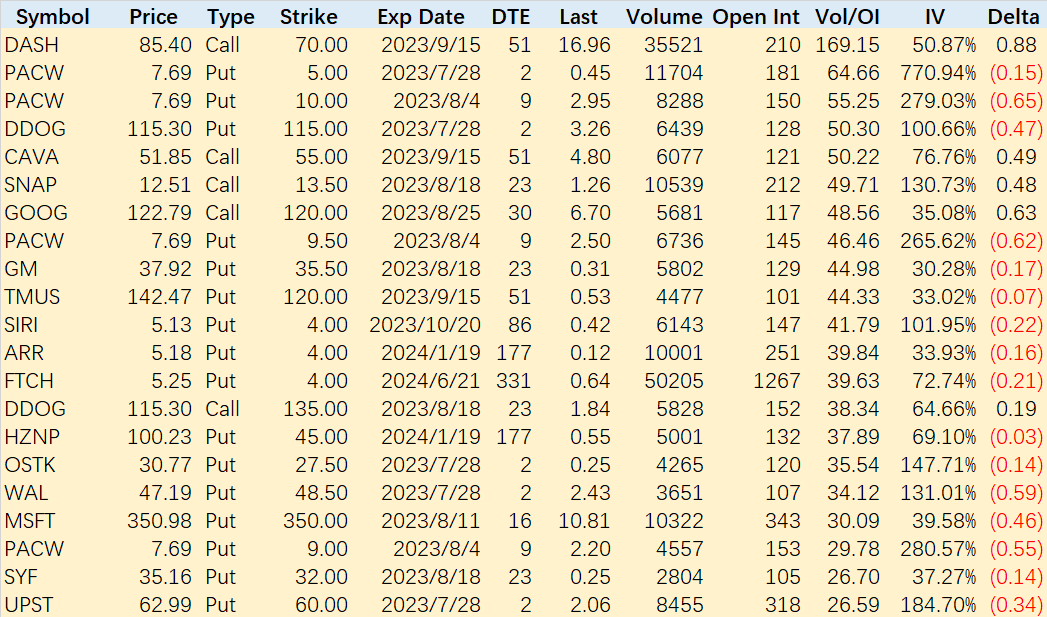
Task: Click the 85.40 price cell
Action: (166, 45)
